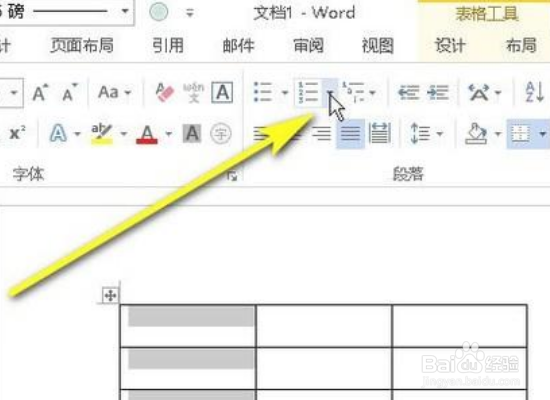
Task: Apply multilevel list formatting
Action: pyautogui.click(x=354, y=93)
